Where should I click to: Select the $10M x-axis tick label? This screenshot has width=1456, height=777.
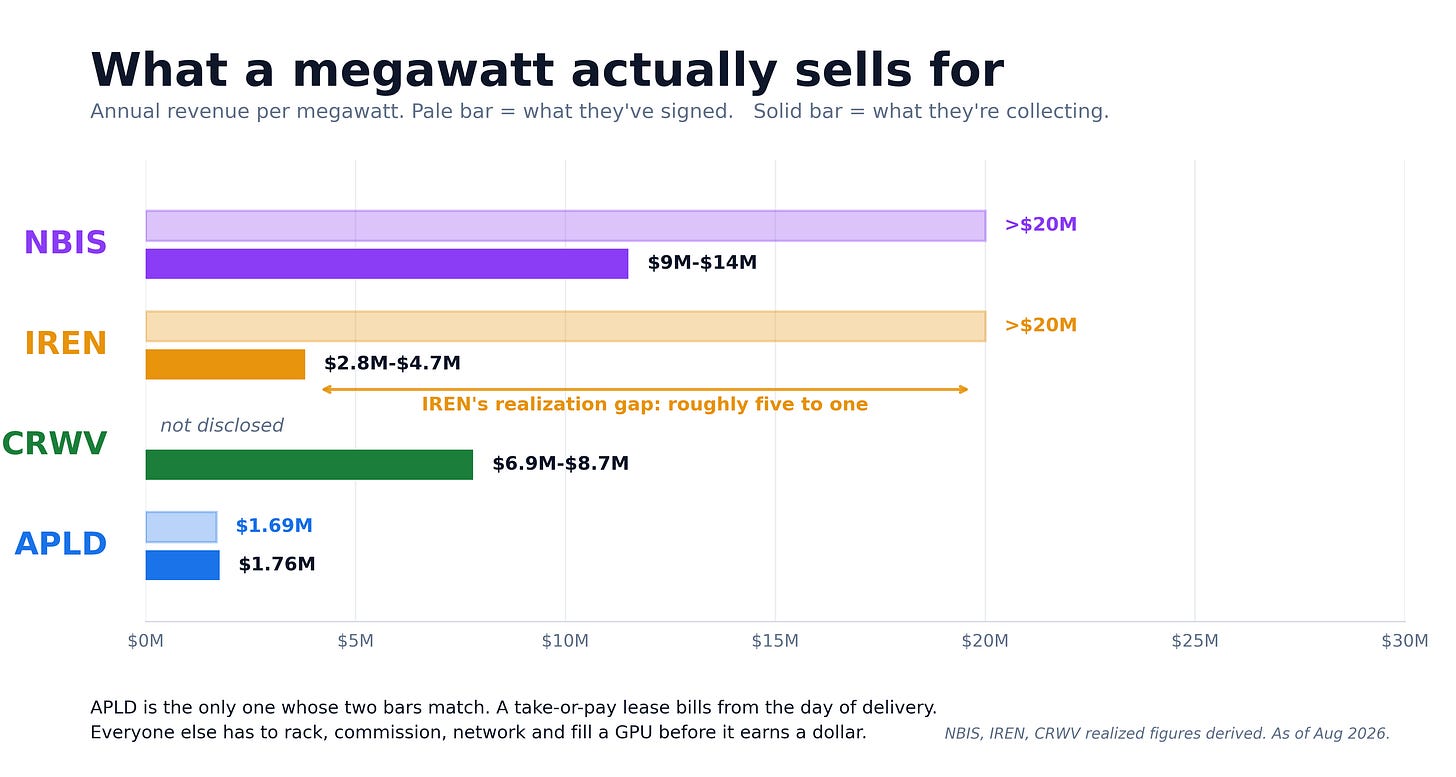click(565, 641)
